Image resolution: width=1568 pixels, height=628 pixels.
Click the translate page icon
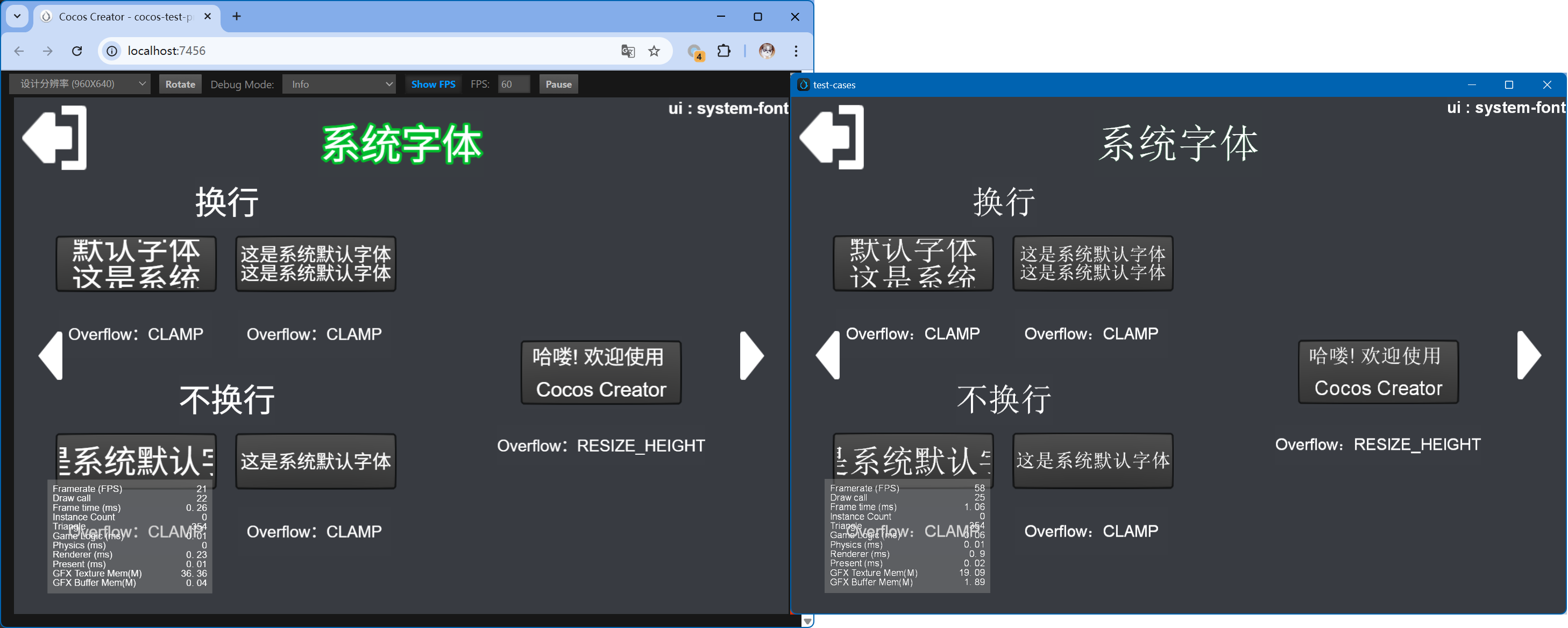click(x=628, y=51)
